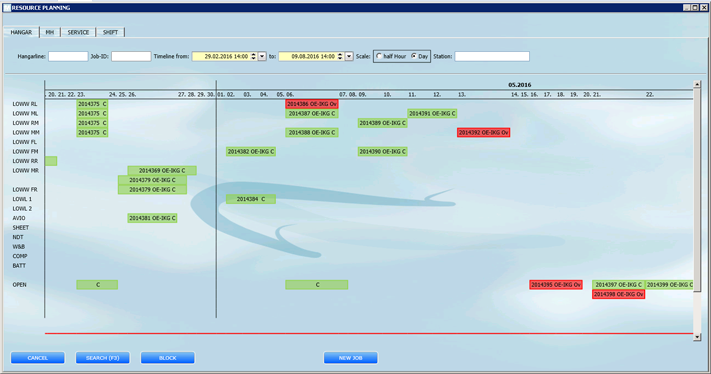The image size is (711, 374).
Task: Select job 2014389 OE-IKG C
Action: click(x=382, y=123)
